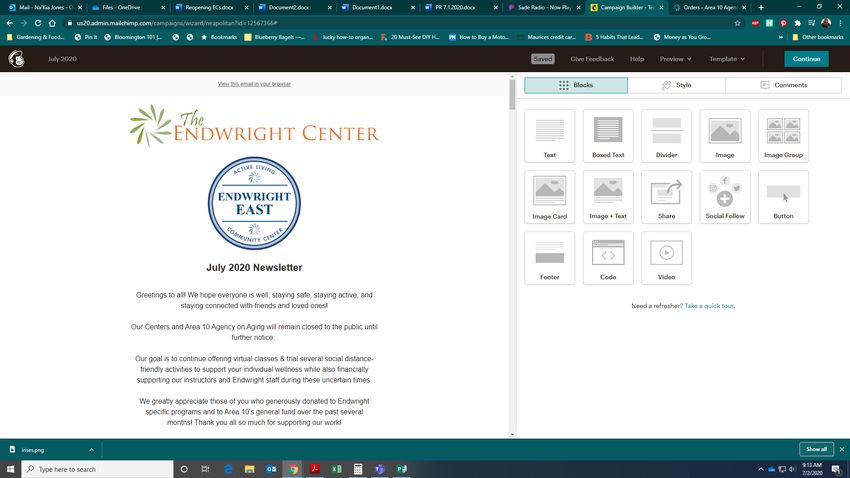Viewport: 850px width, 478px height.
Task: Open the browser home page
Action: pos(52,23)
